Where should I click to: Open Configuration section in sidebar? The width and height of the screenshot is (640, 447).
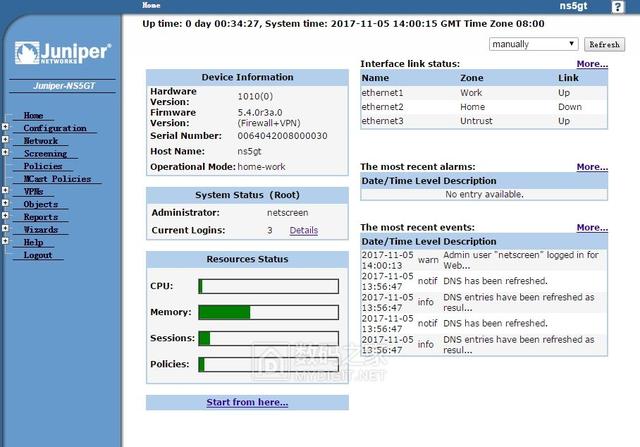coord(55,128)
